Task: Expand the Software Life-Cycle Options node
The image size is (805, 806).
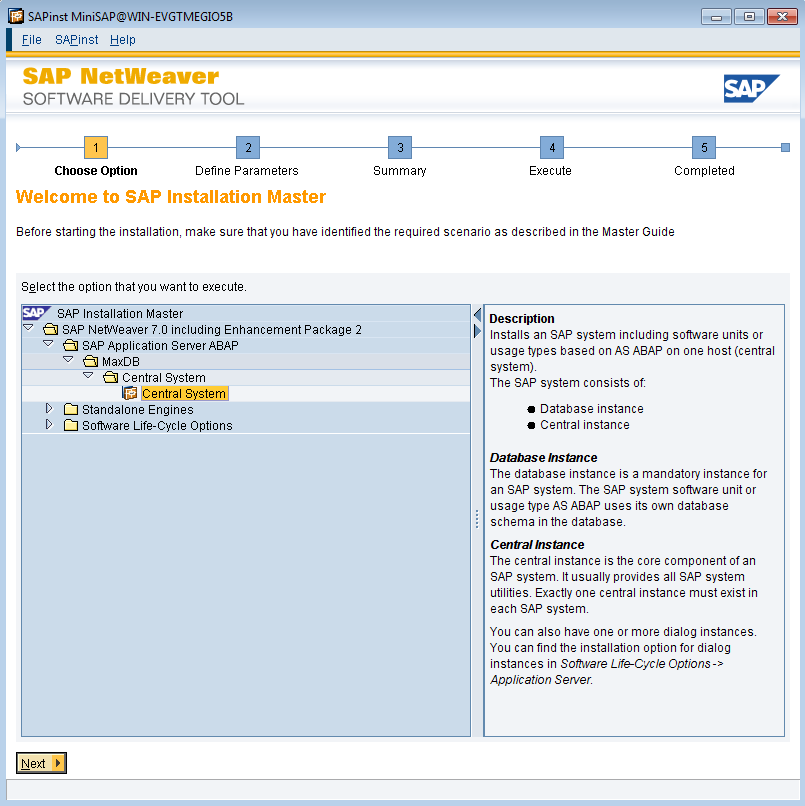Action: [49, 425]
